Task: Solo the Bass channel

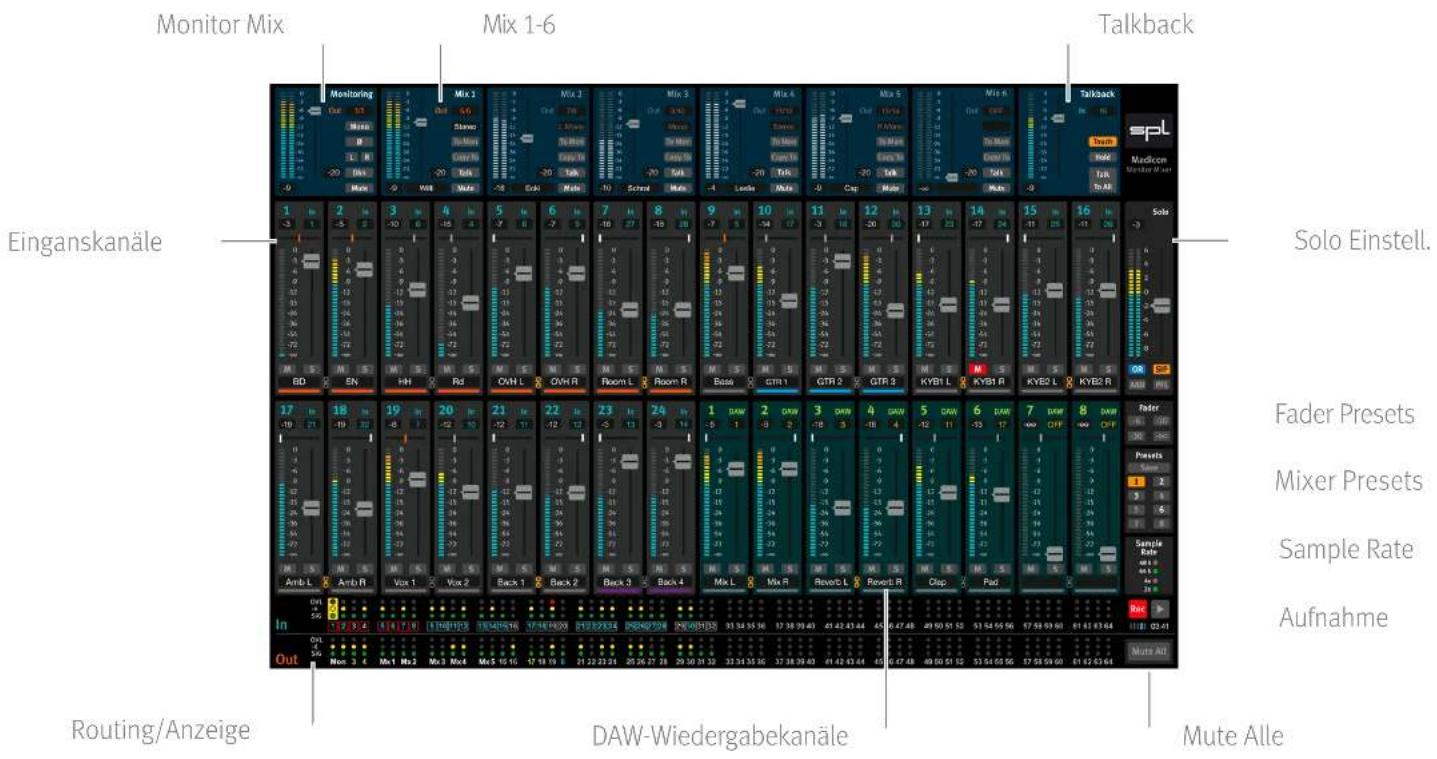Action: 736,369
